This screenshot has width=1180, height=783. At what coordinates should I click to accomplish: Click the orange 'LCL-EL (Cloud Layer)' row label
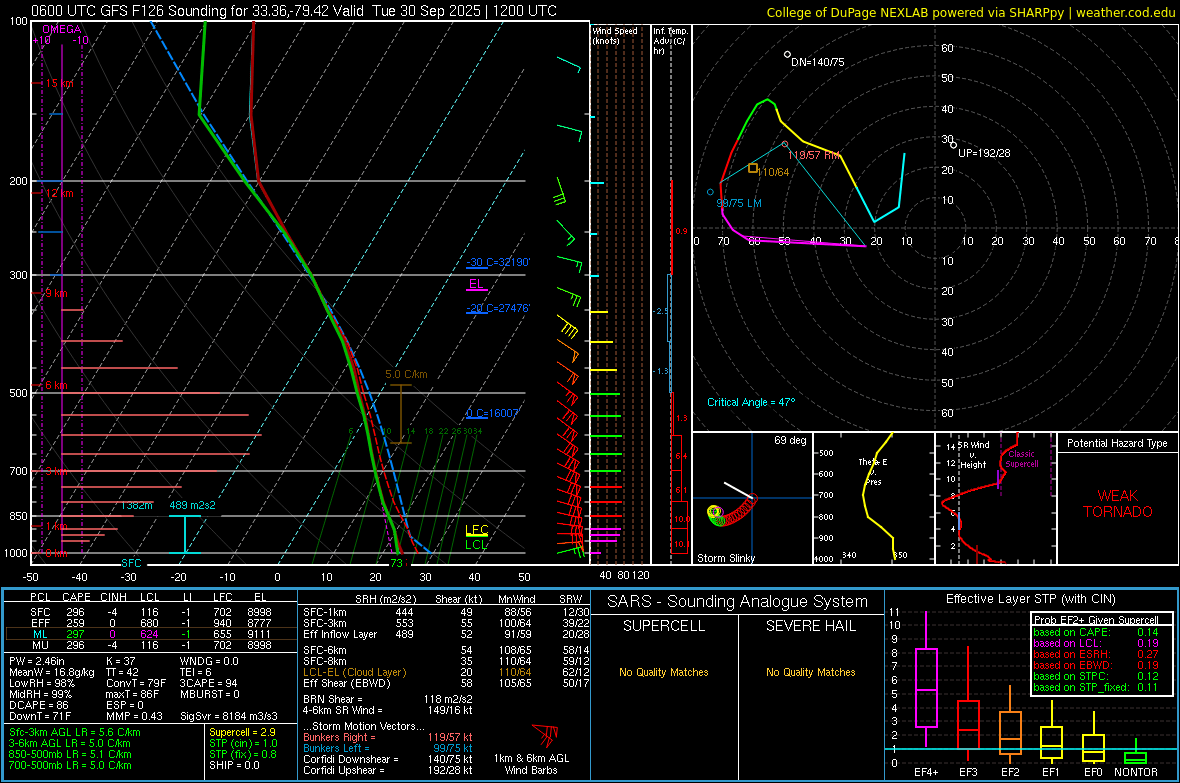[354, 672]
